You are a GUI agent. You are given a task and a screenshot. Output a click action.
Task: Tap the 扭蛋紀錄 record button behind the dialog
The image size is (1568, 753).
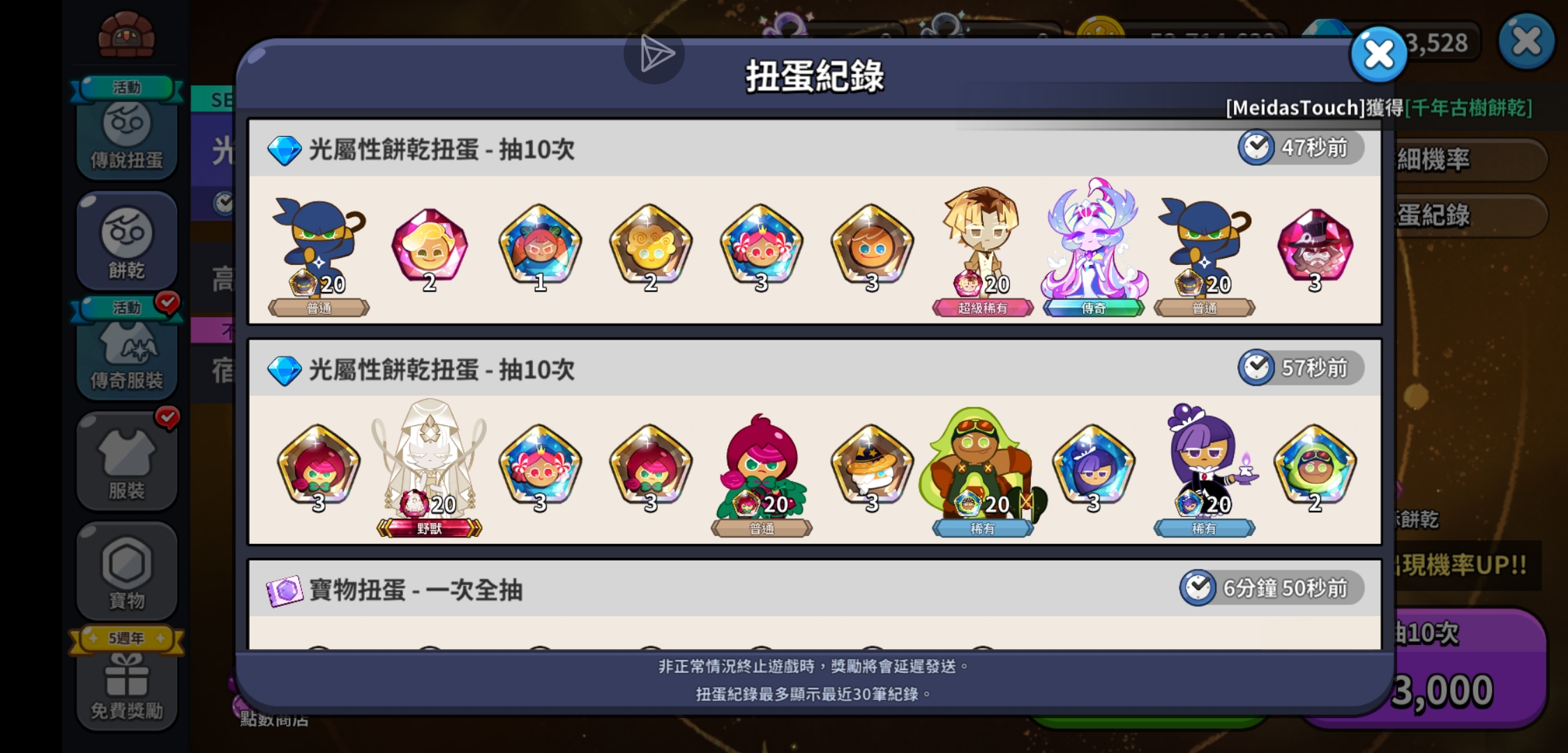tap(1465, 215)
